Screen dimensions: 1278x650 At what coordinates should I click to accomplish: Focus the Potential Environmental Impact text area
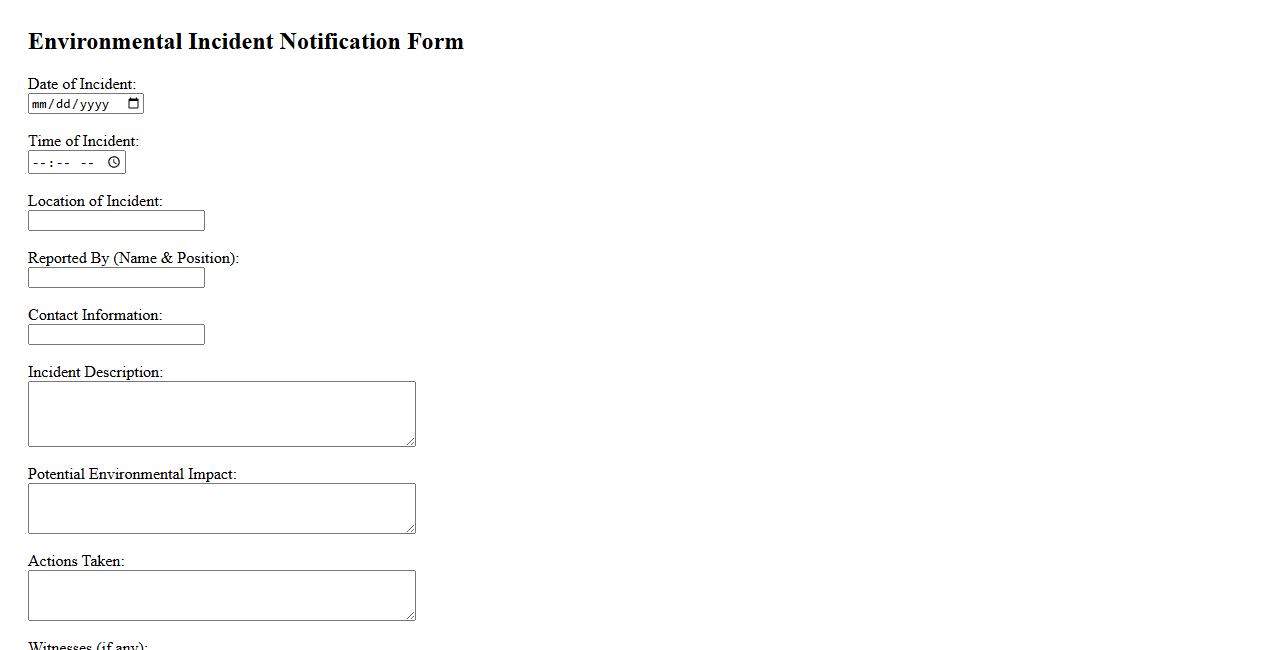click(x=221, y=508)
